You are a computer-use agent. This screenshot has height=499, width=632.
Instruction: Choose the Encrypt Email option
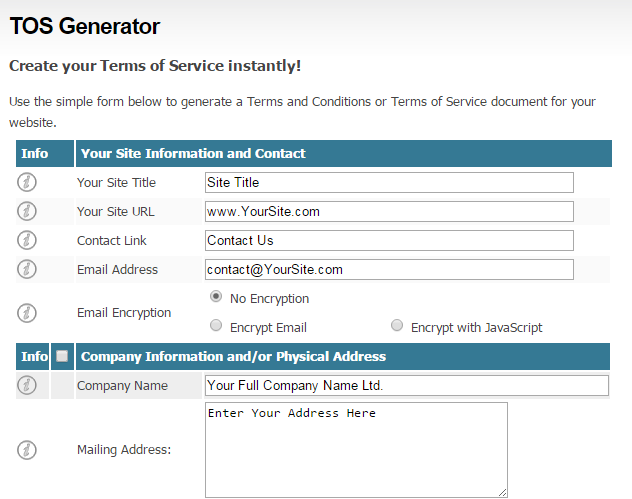216,326
